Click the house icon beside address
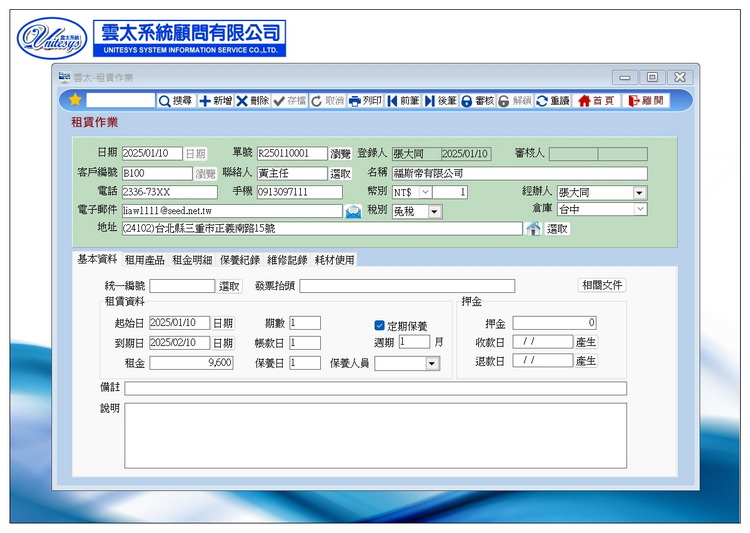The height and width of the screenshot is (533, 750). click(533, 229)
